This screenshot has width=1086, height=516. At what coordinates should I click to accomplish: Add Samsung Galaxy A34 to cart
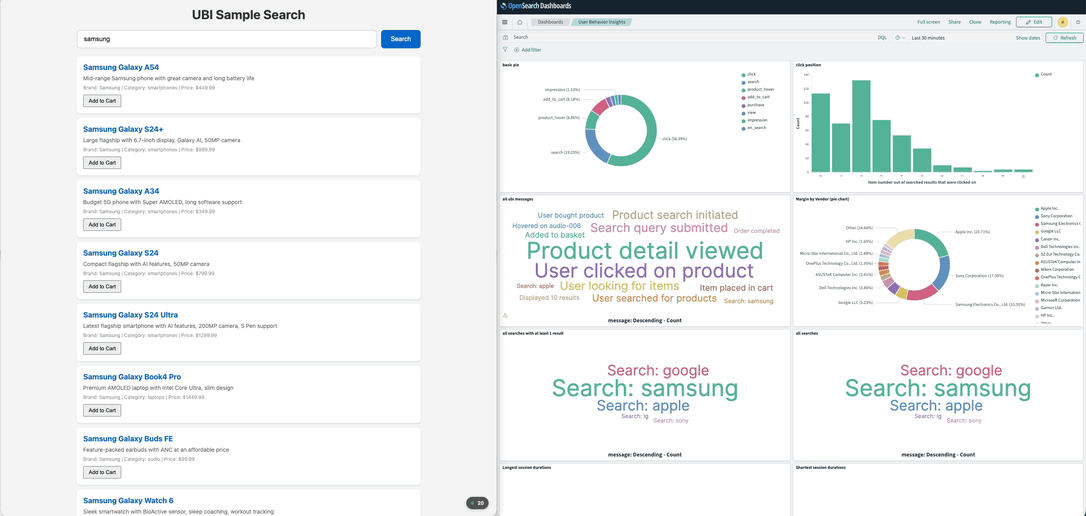tap(102, 224)
